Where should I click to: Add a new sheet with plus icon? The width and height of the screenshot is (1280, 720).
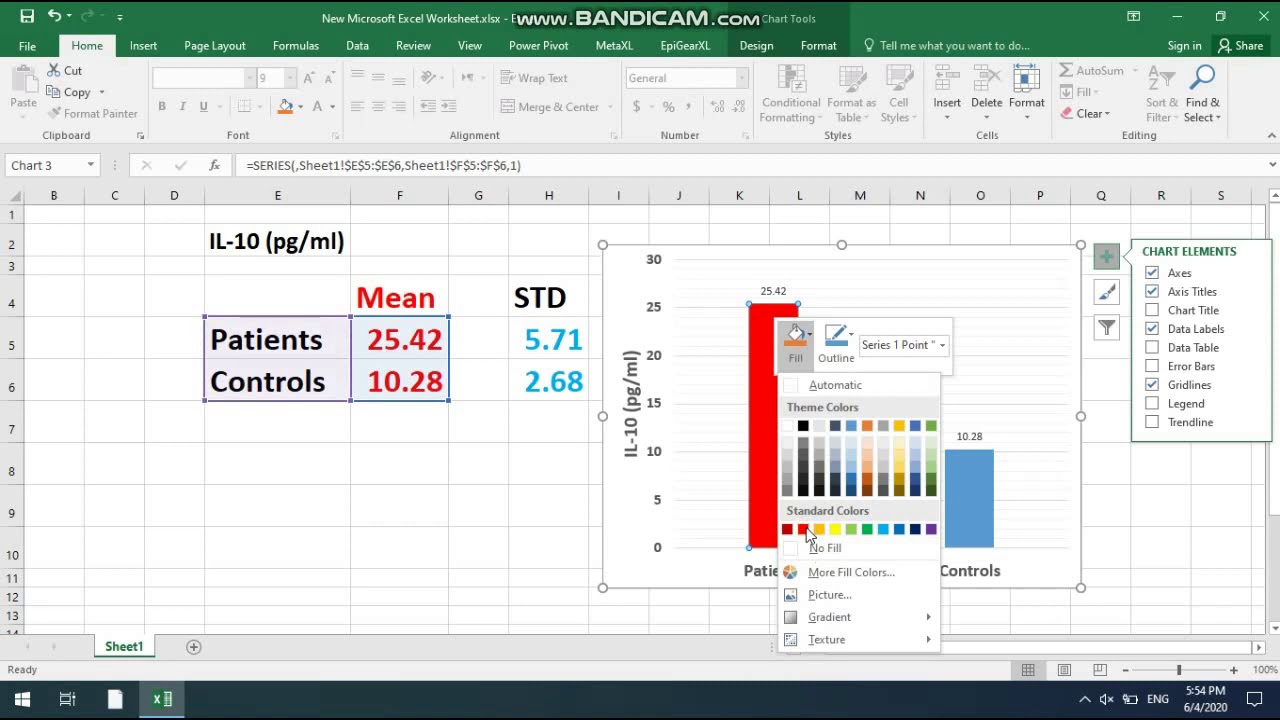point(194,647)
